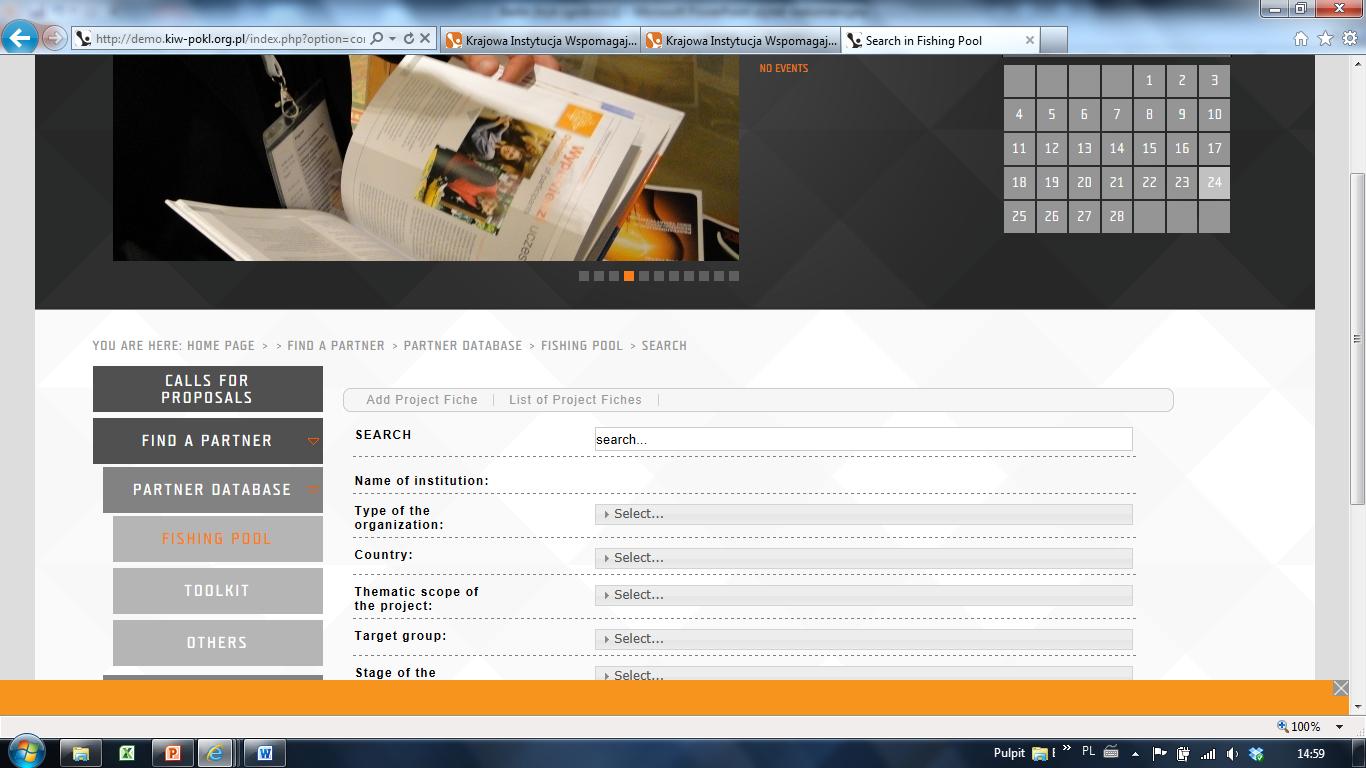
Task: Close the Search in Fishing Pool tab
Action: tap(1030, 40)
